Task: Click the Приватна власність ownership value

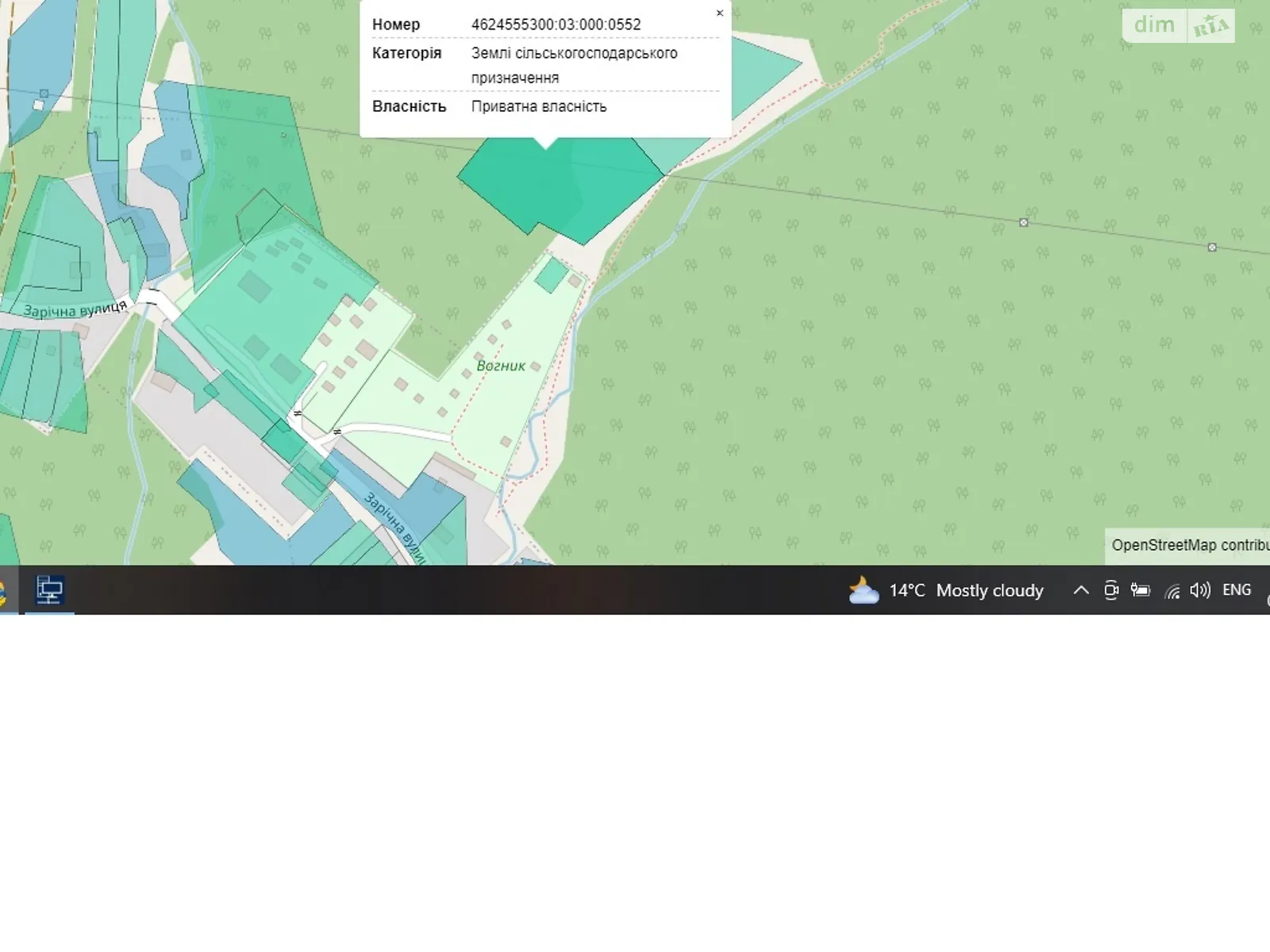Action: 539,106
